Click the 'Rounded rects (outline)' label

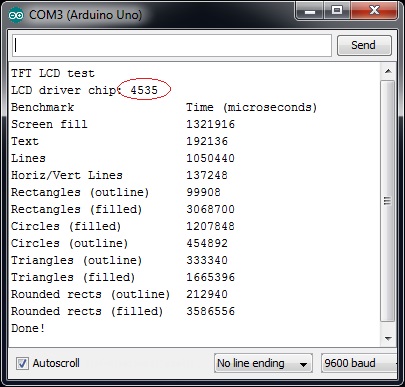(x=90, y=294)
